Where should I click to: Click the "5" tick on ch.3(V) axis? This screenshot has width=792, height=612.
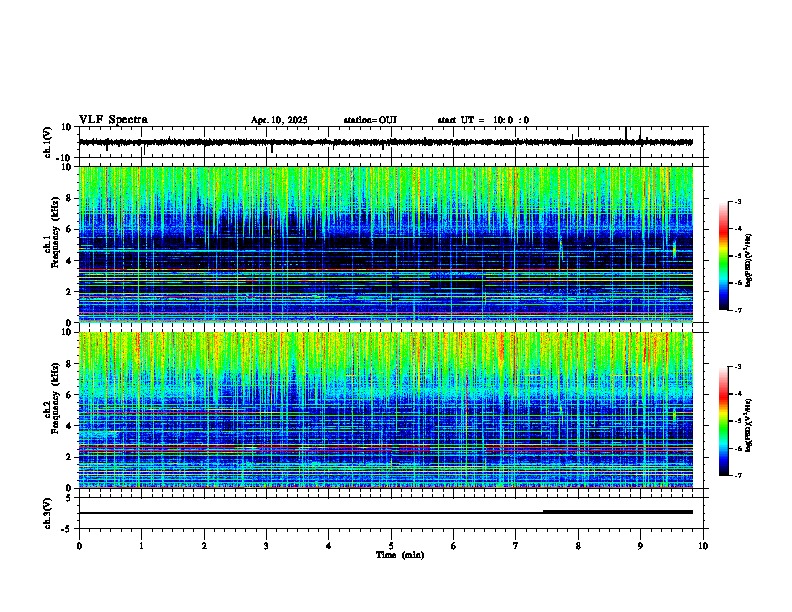[70, 498]
